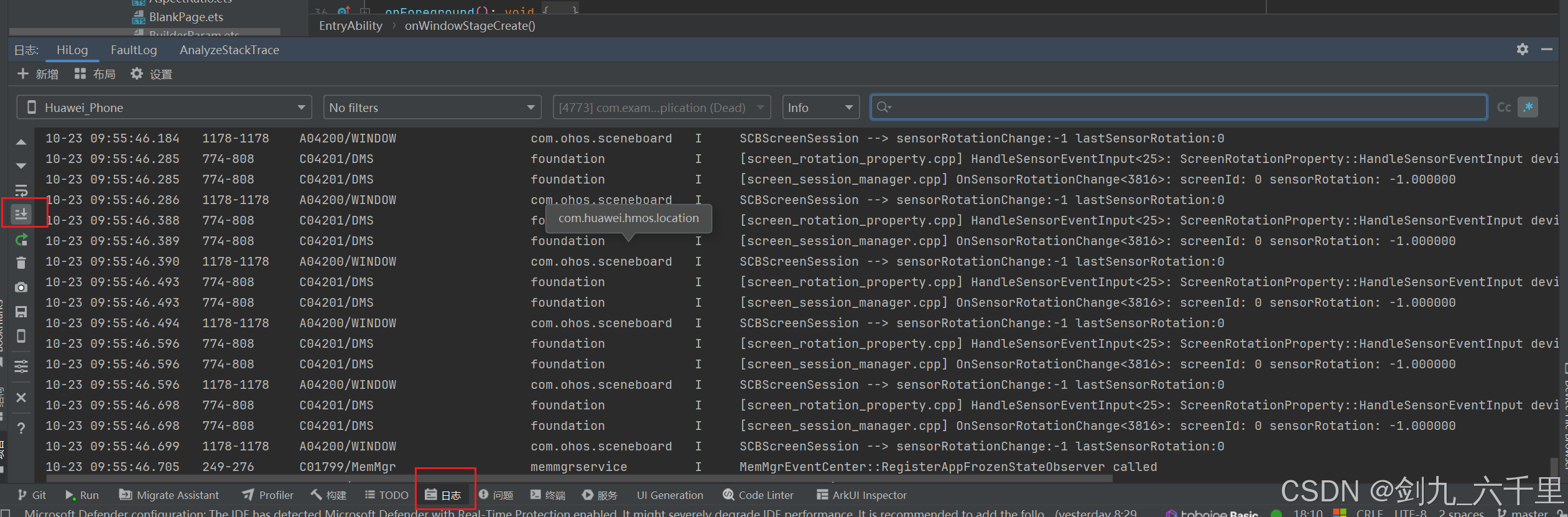Open the TODO tool window
Viewport: 1568px width, 517px height.
(387, 495)
